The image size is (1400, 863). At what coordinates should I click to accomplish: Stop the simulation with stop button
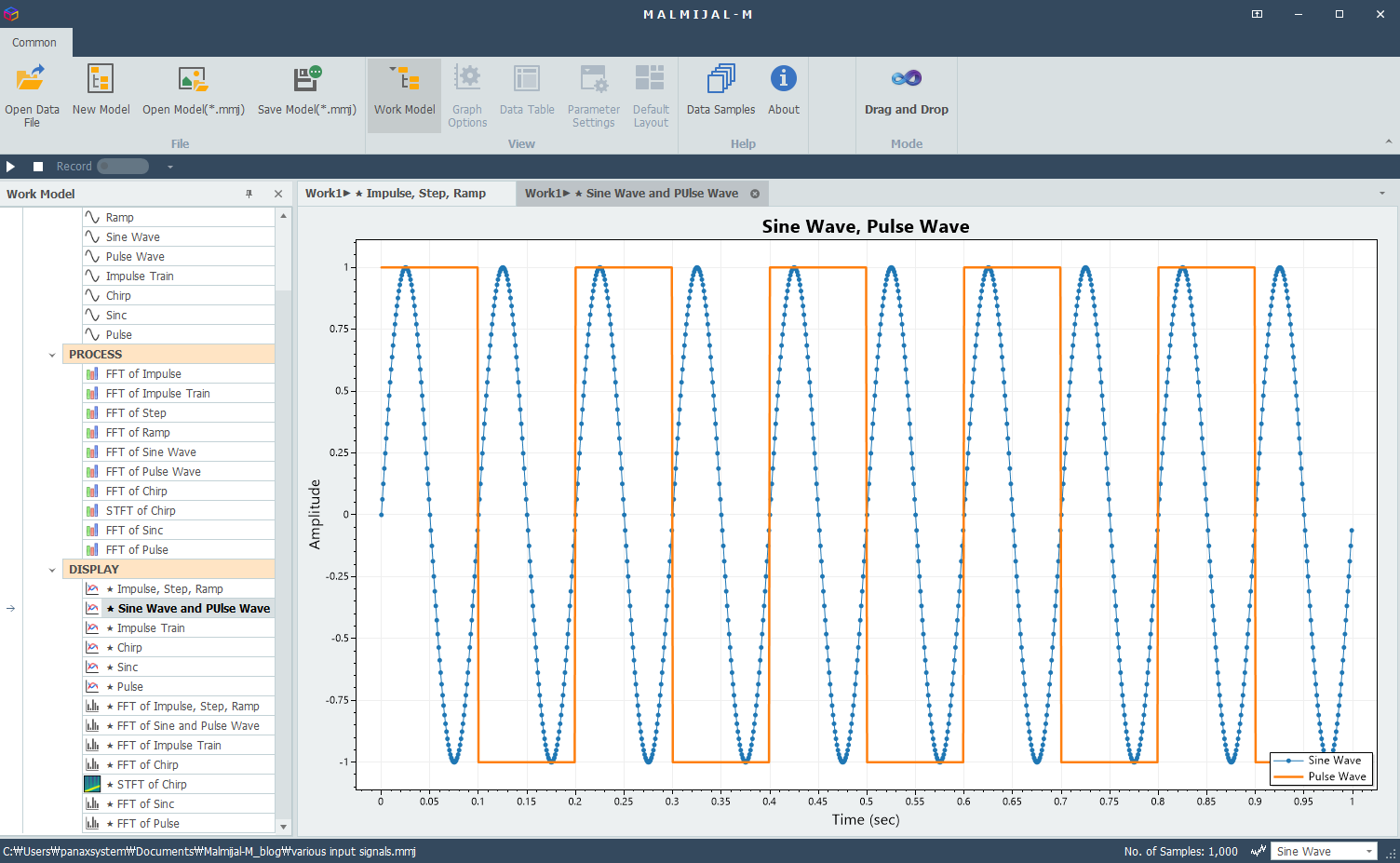pos(38,167)
